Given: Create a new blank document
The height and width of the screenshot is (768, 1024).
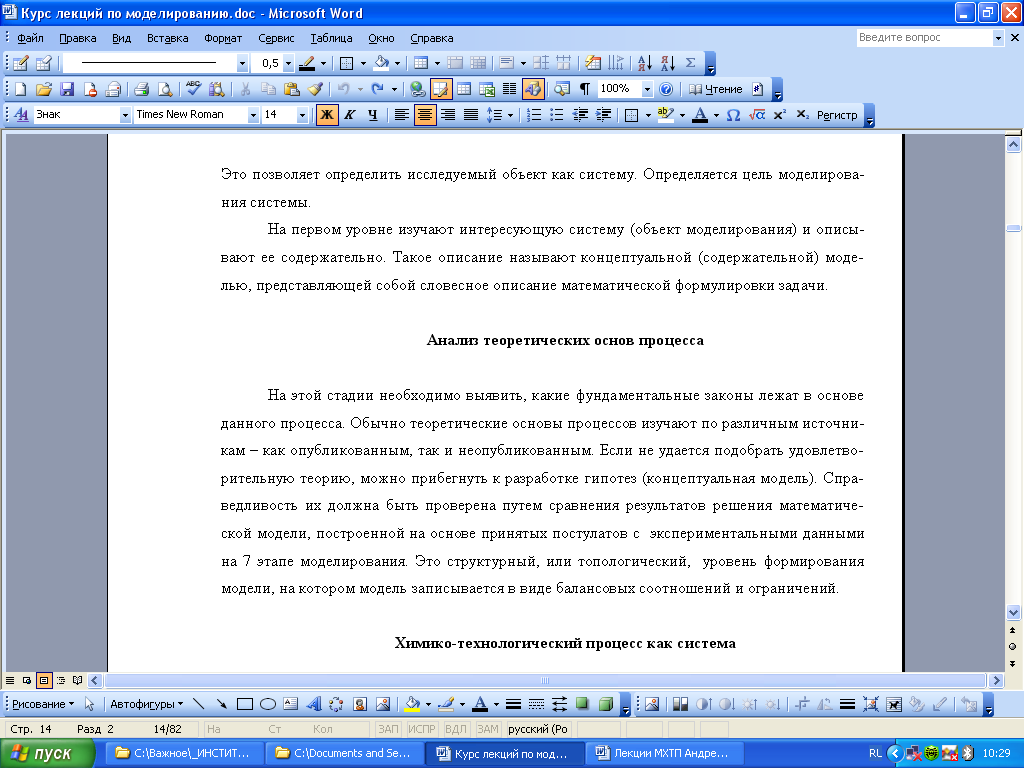Looking at the screenshot, I should 20,89.
